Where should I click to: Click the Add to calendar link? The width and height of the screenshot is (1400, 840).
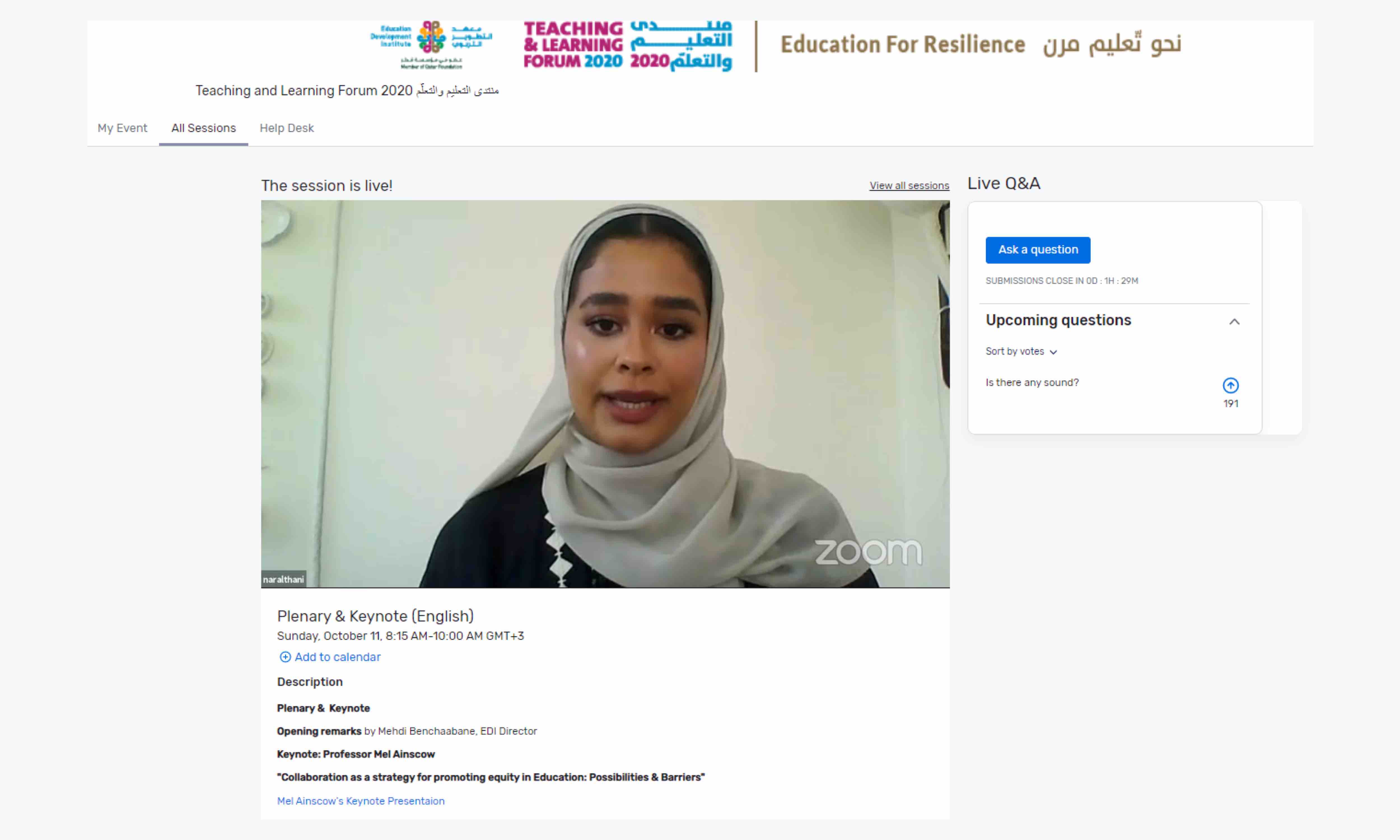coord(337,657)
